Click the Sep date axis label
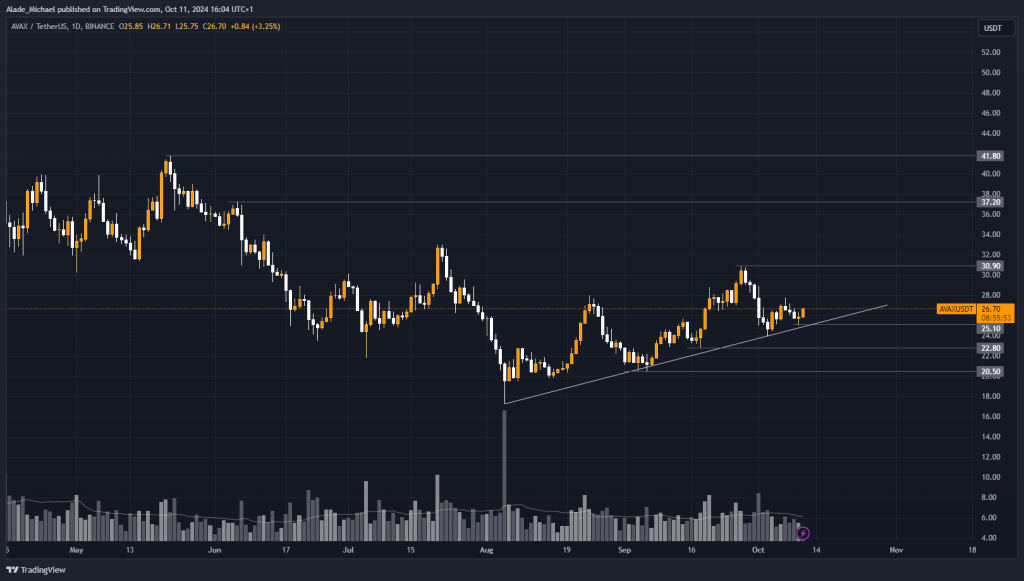Image resolution: width=1024 pixels, height=581 pixels. pyautogui.click(x=624, y=550)
